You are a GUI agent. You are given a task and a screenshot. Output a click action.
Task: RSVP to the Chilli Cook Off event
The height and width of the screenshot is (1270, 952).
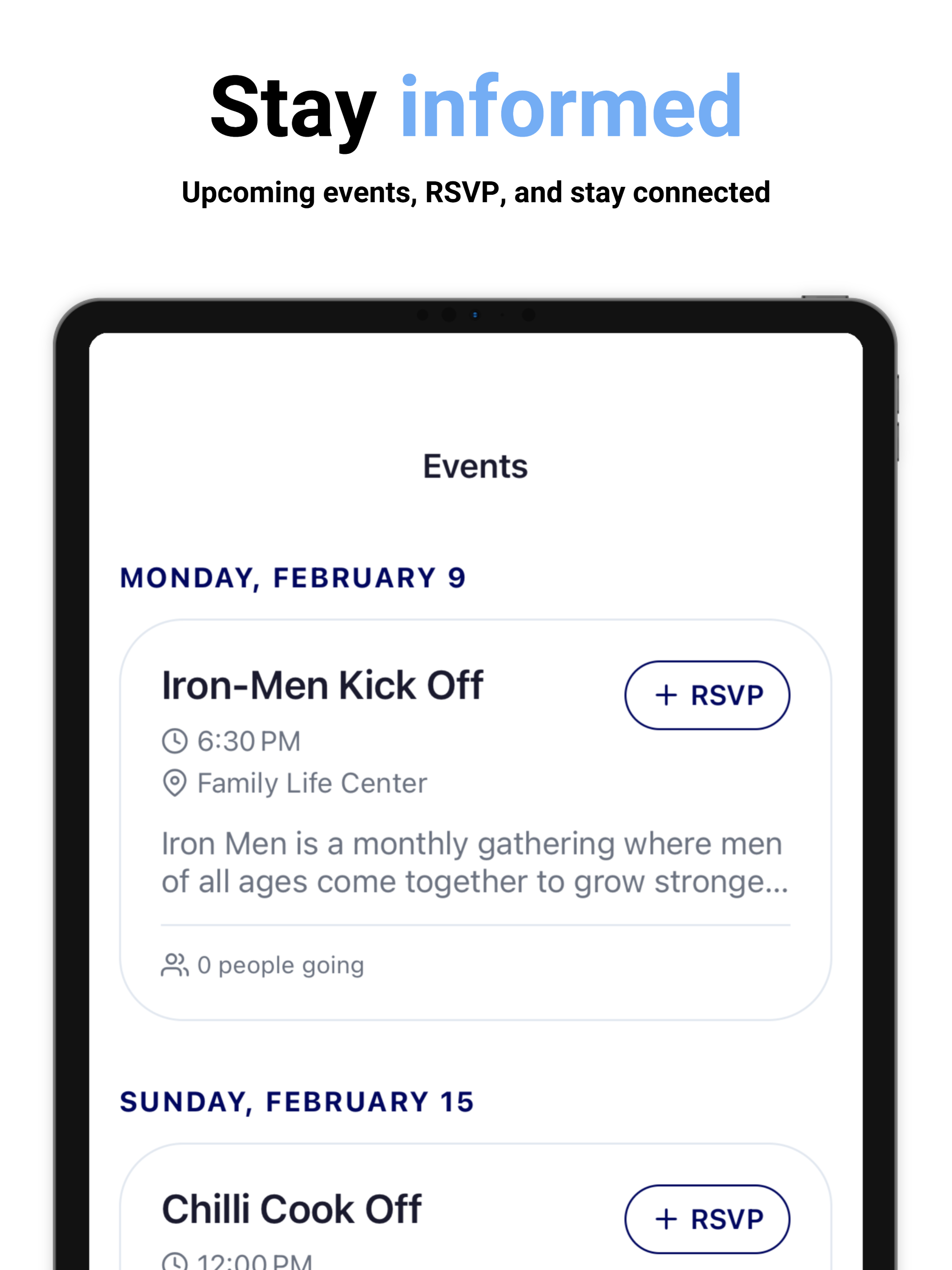(x=707, y=1219)
